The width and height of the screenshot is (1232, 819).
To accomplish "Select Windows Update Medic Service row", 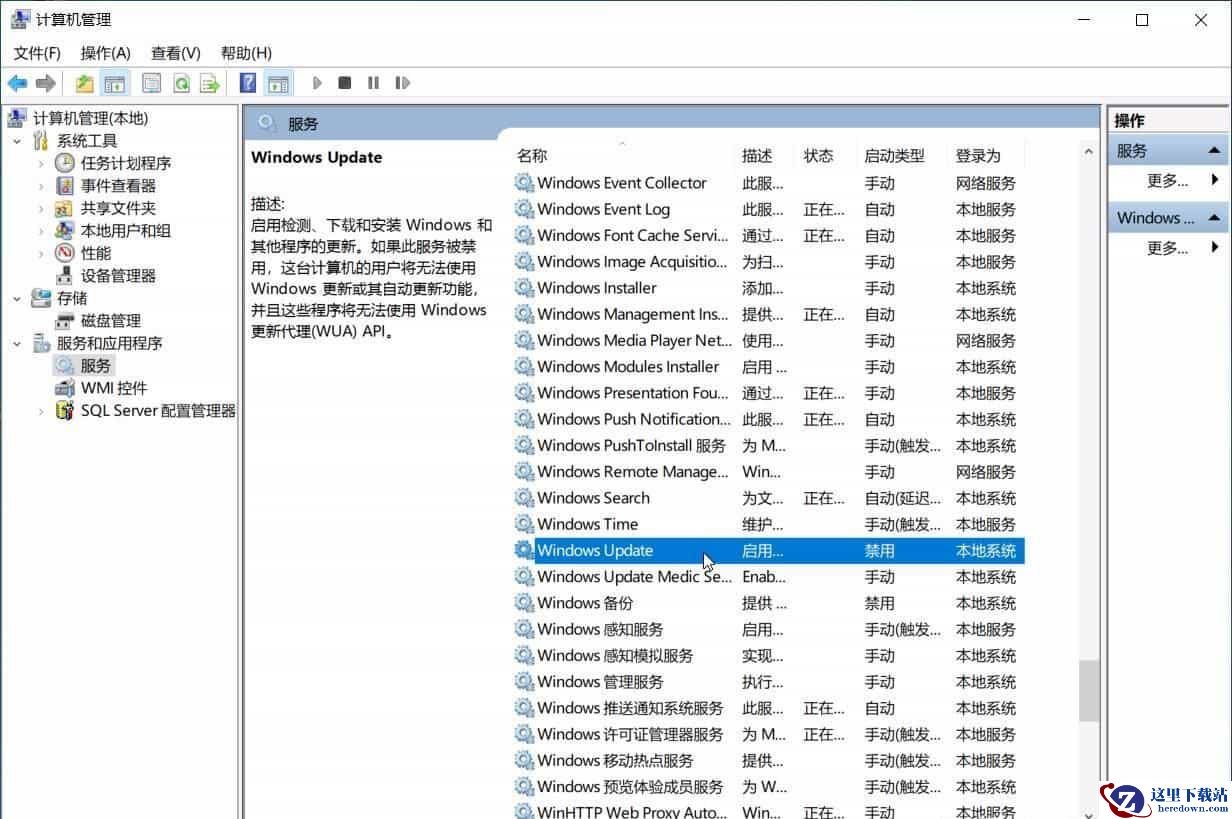I will [x=768, y=577].
